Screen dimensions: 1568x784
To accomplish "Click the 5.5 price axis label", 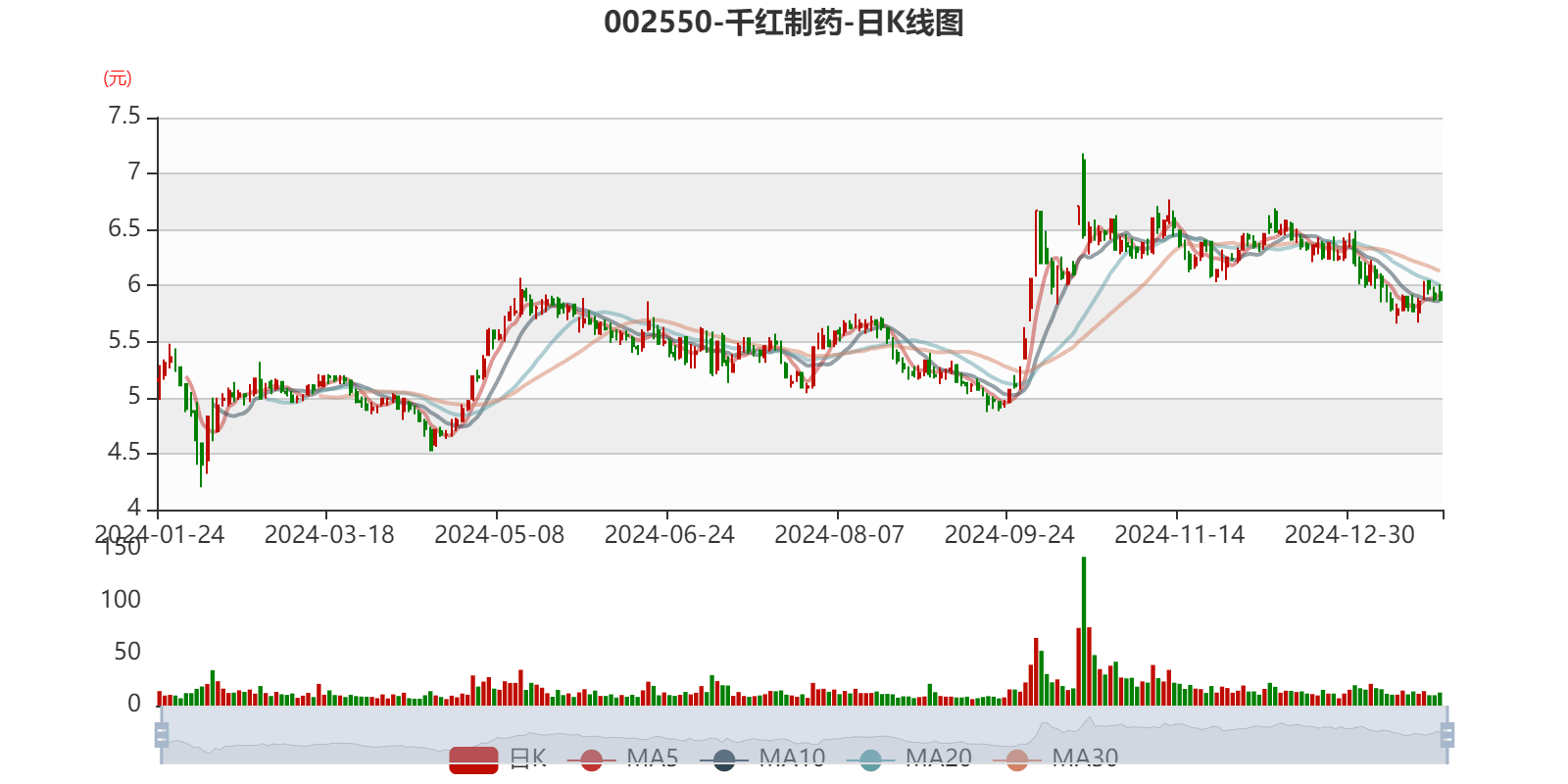I will pyautogui.click(x=124, y=341).
